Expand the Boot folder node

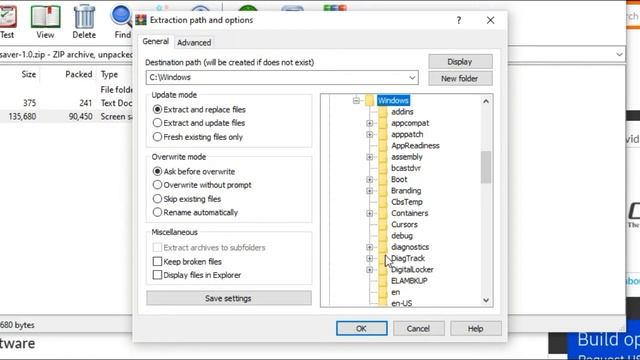(369, 179)
